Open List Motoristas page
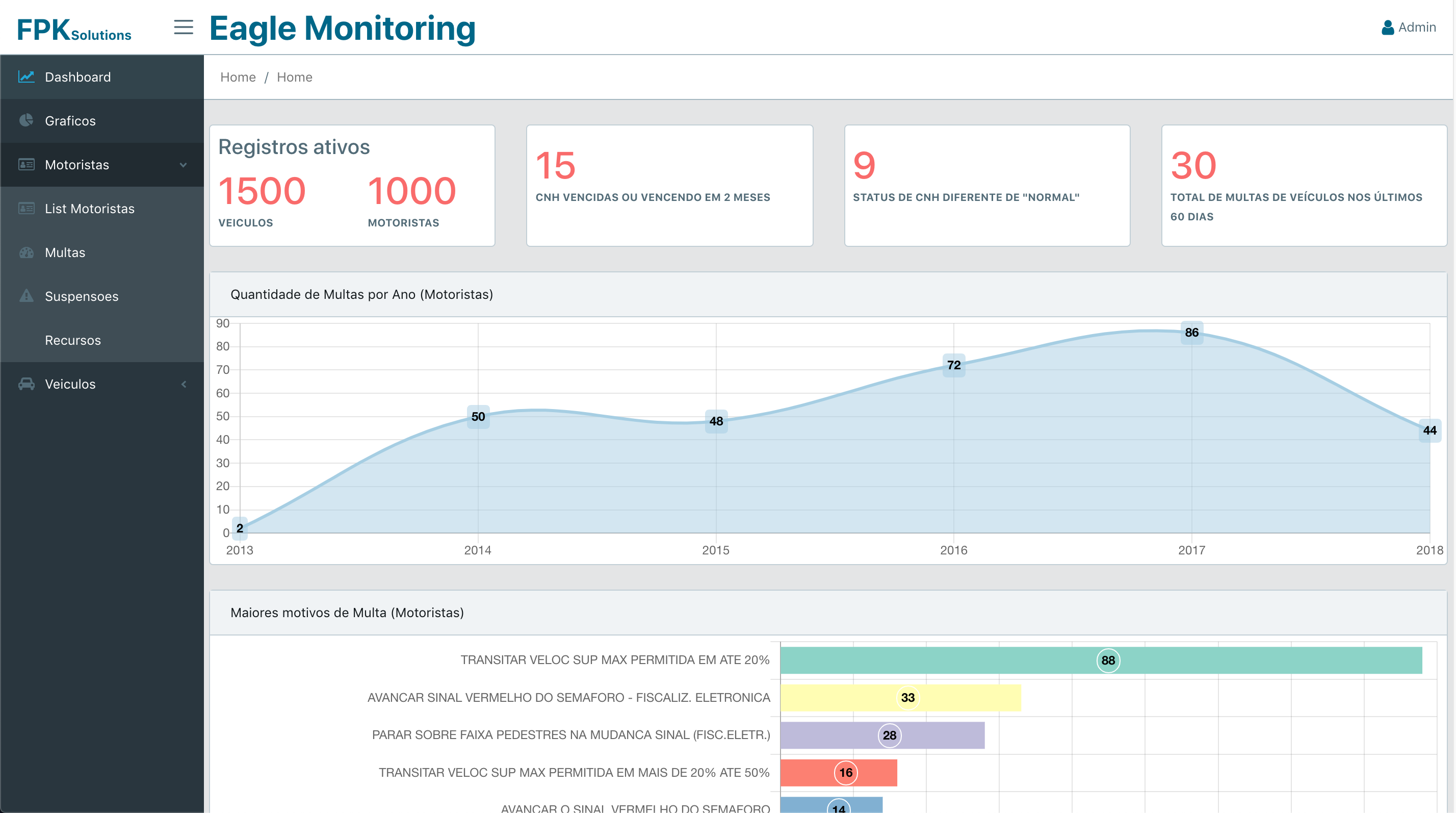This screenshot has height=813, width=1456. (x=102, y=209)
